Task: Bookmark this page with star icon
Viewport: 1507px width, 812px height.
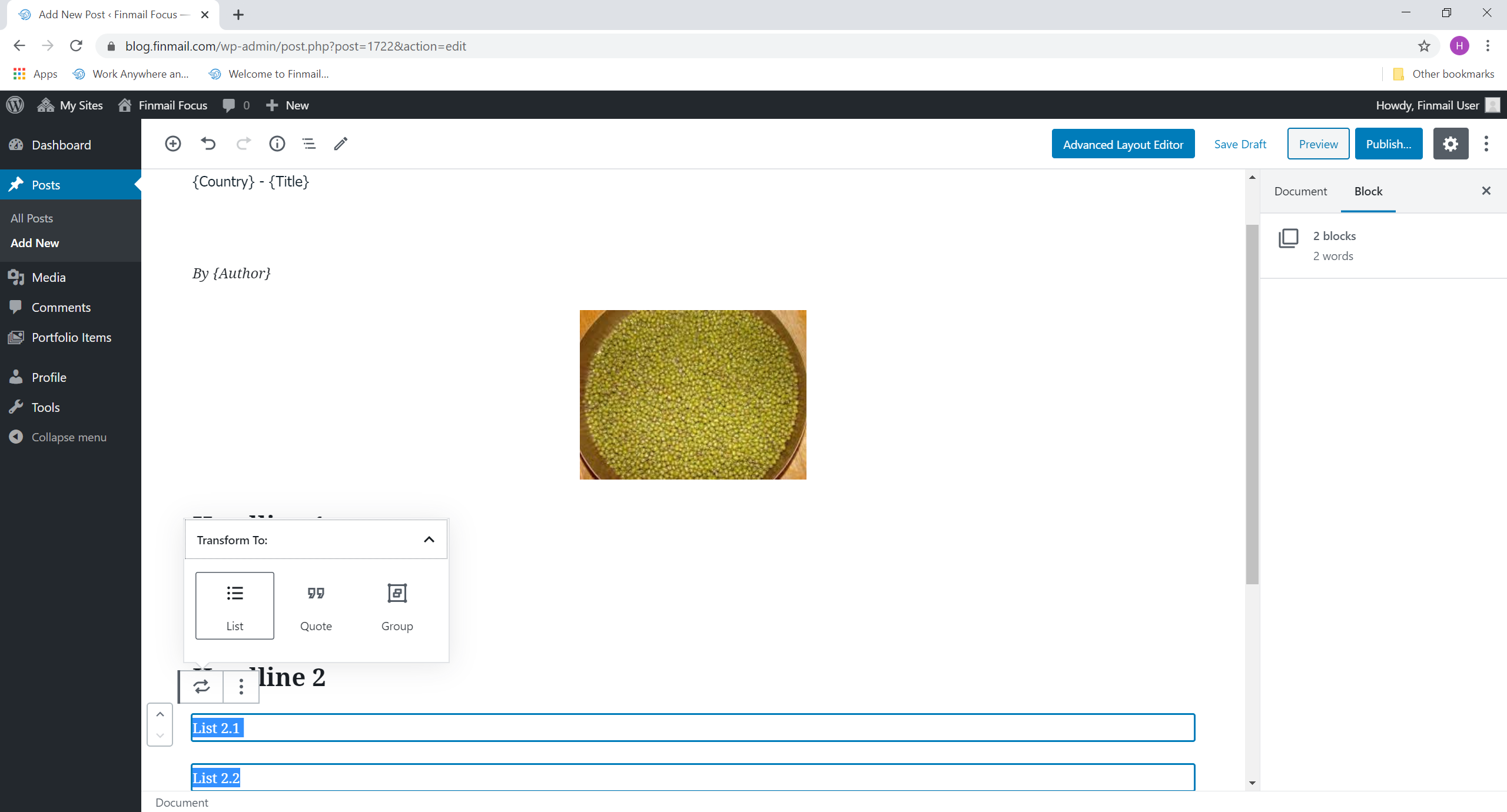Action: click(x=1424, y=46)
